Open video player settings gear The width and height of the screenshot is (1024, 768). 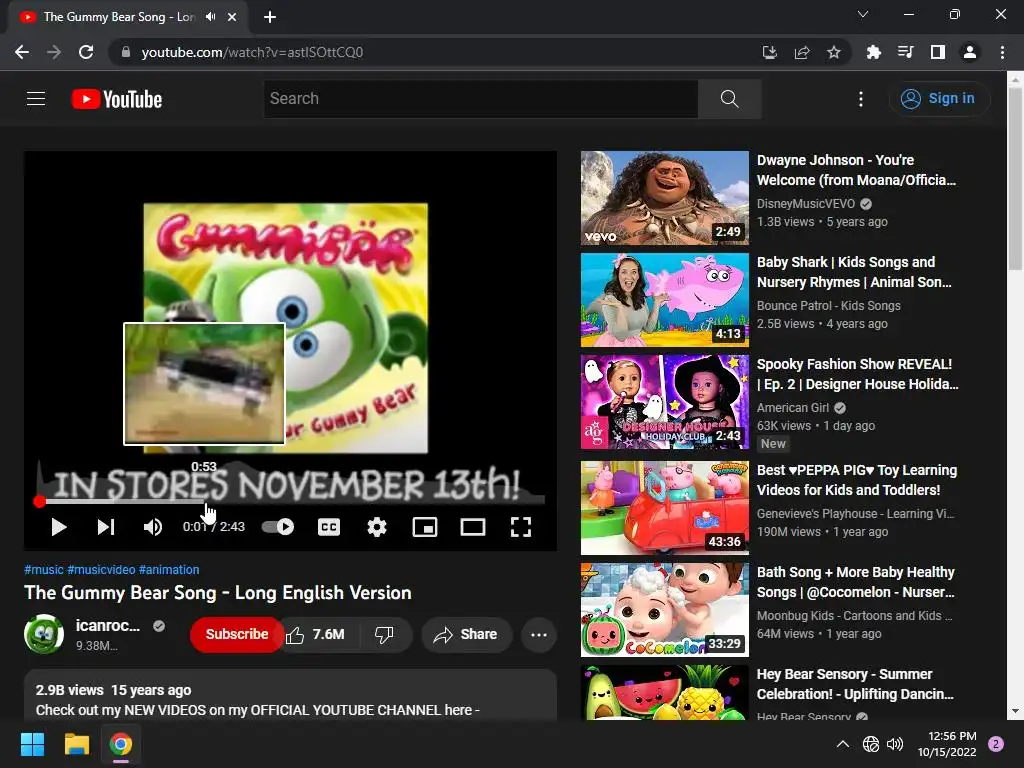pos(377,527)
